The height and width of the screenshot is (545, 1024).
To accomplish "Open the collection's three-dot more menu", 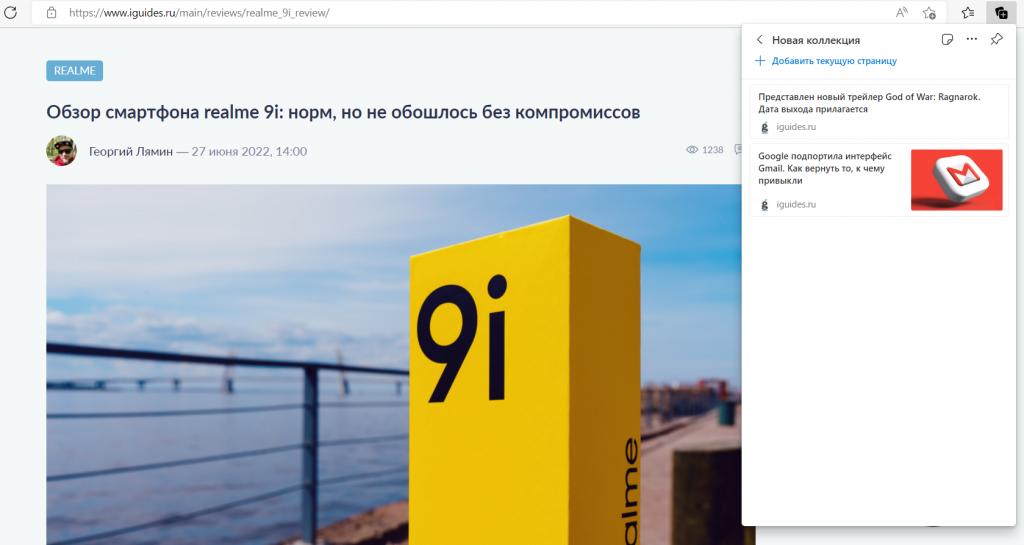I will pyautogui.click(x=972, y=40).
